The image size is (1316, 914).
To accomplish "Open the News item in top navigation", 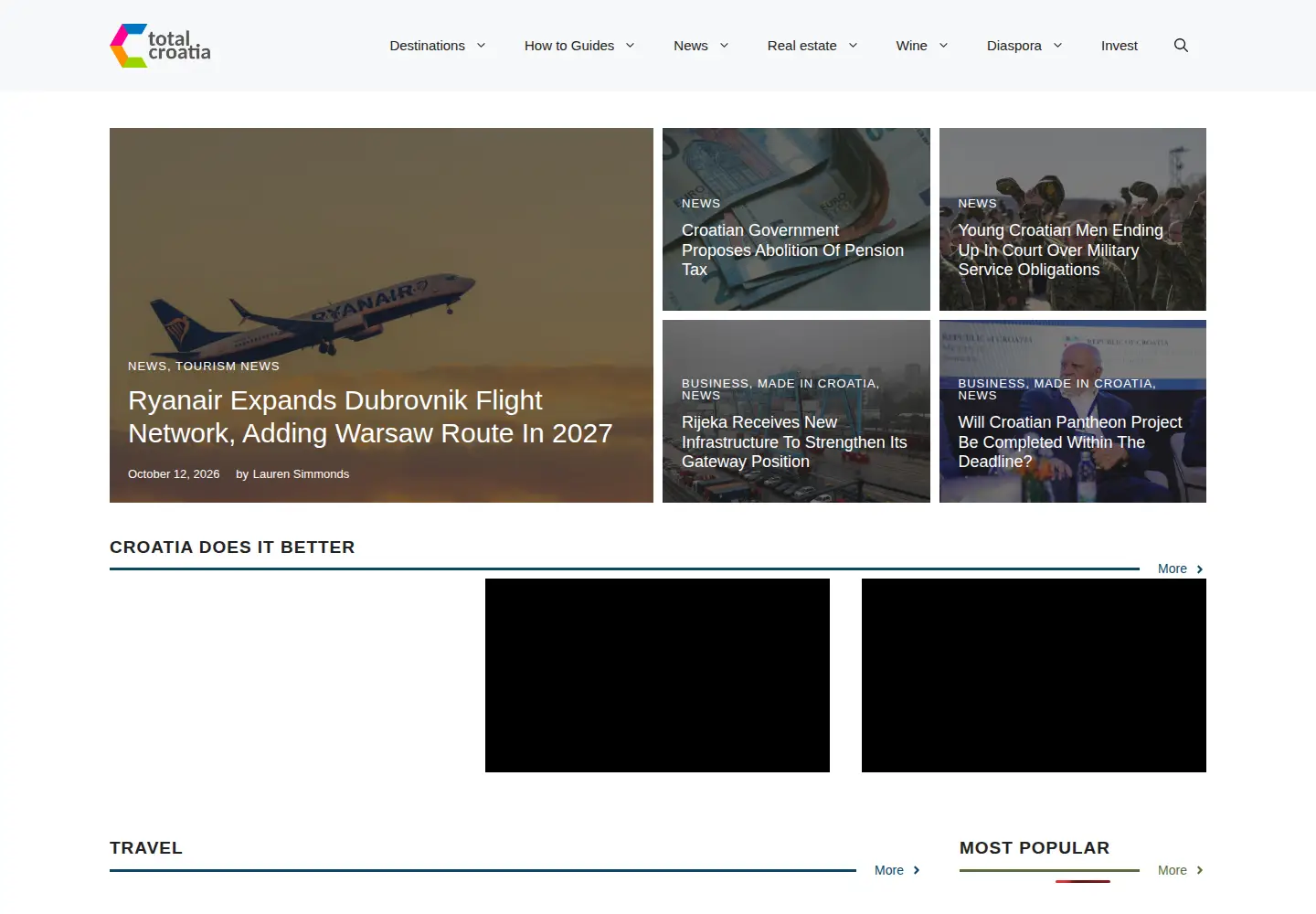I will click(x=690, y=46).
